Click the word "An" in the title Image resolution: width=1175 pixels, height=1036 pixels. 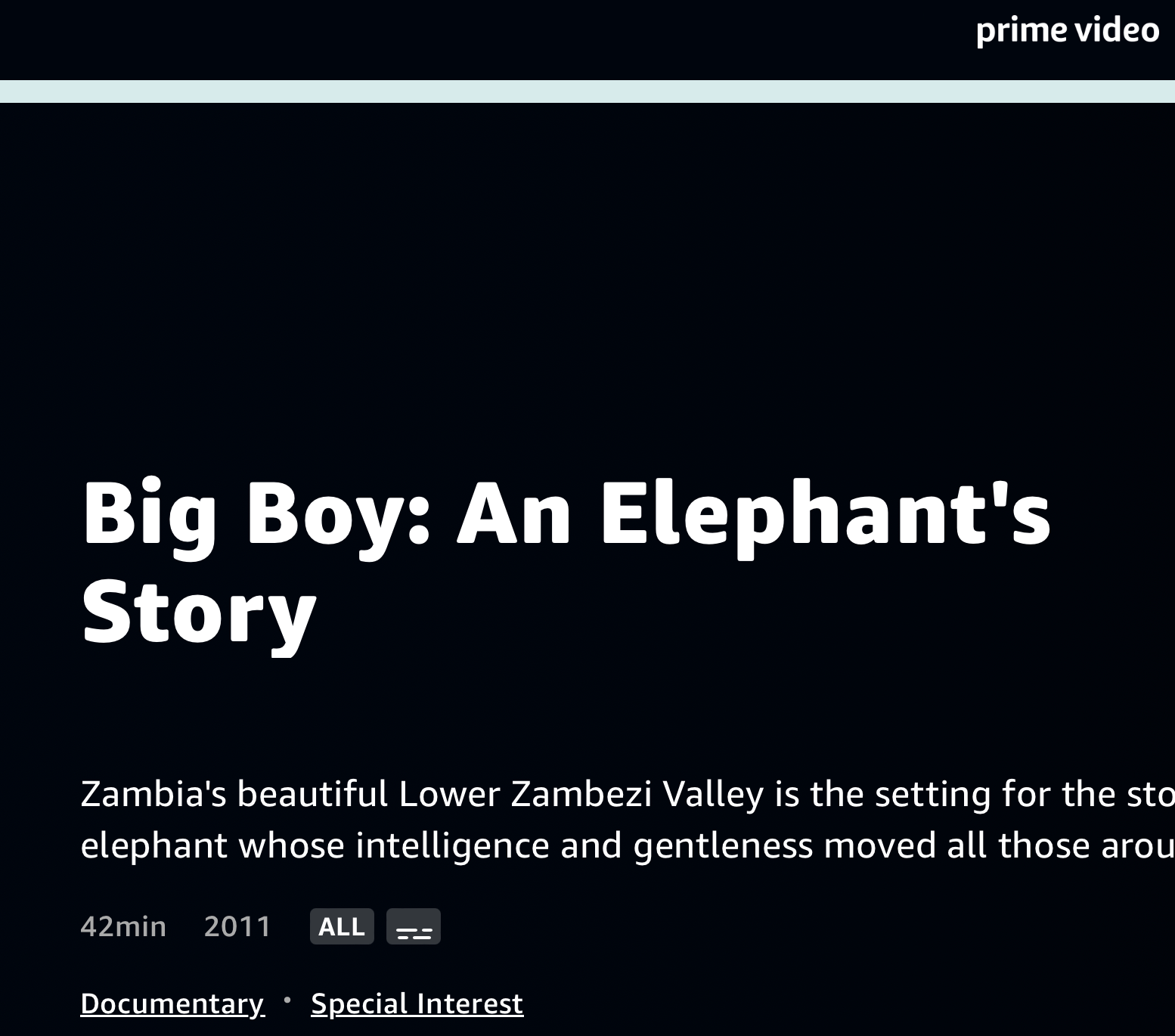pyautogui.click(x=514, y=514)
